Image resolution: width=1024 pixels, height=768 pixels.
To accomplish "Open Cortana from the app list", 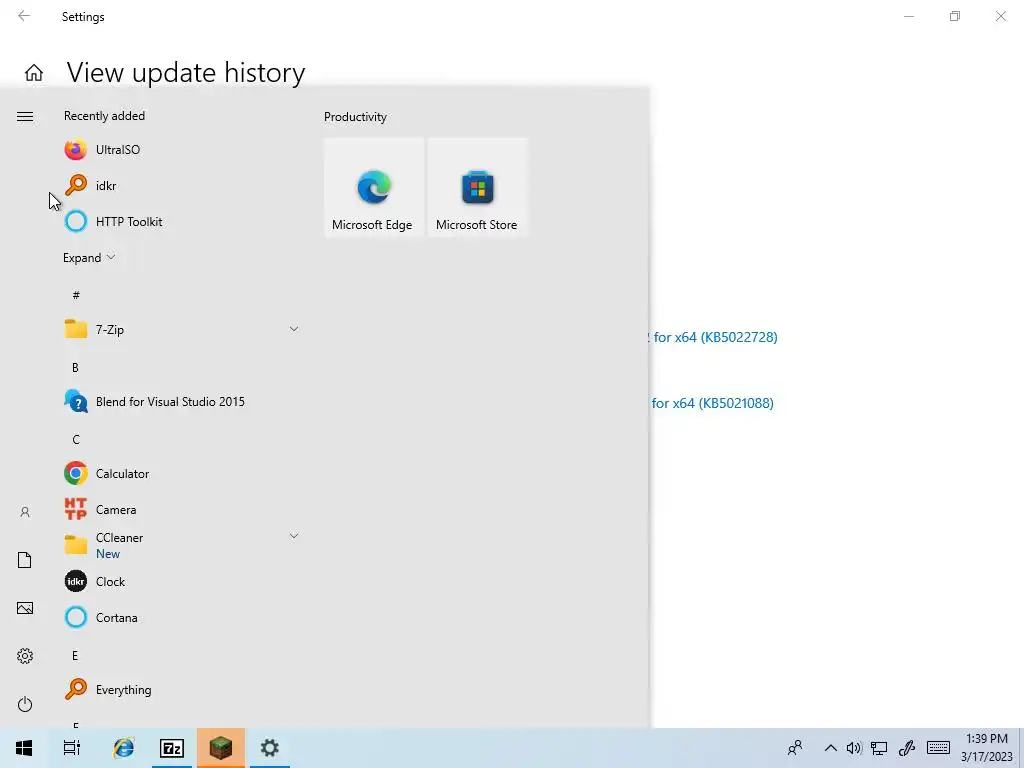I will 181,617.
